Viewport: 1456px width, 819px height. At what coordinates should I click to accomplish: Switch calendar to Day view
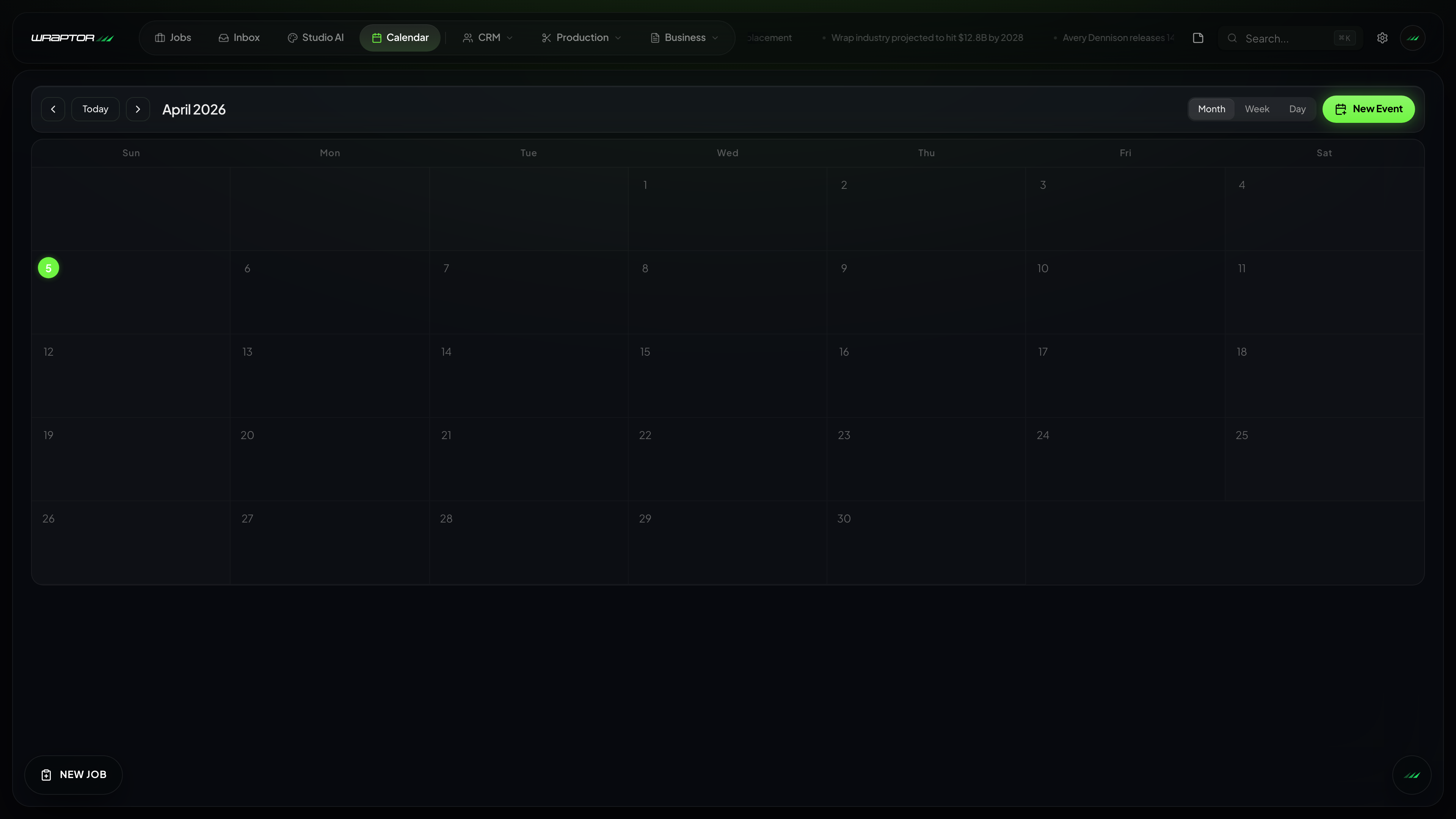tap(1297, 108)
